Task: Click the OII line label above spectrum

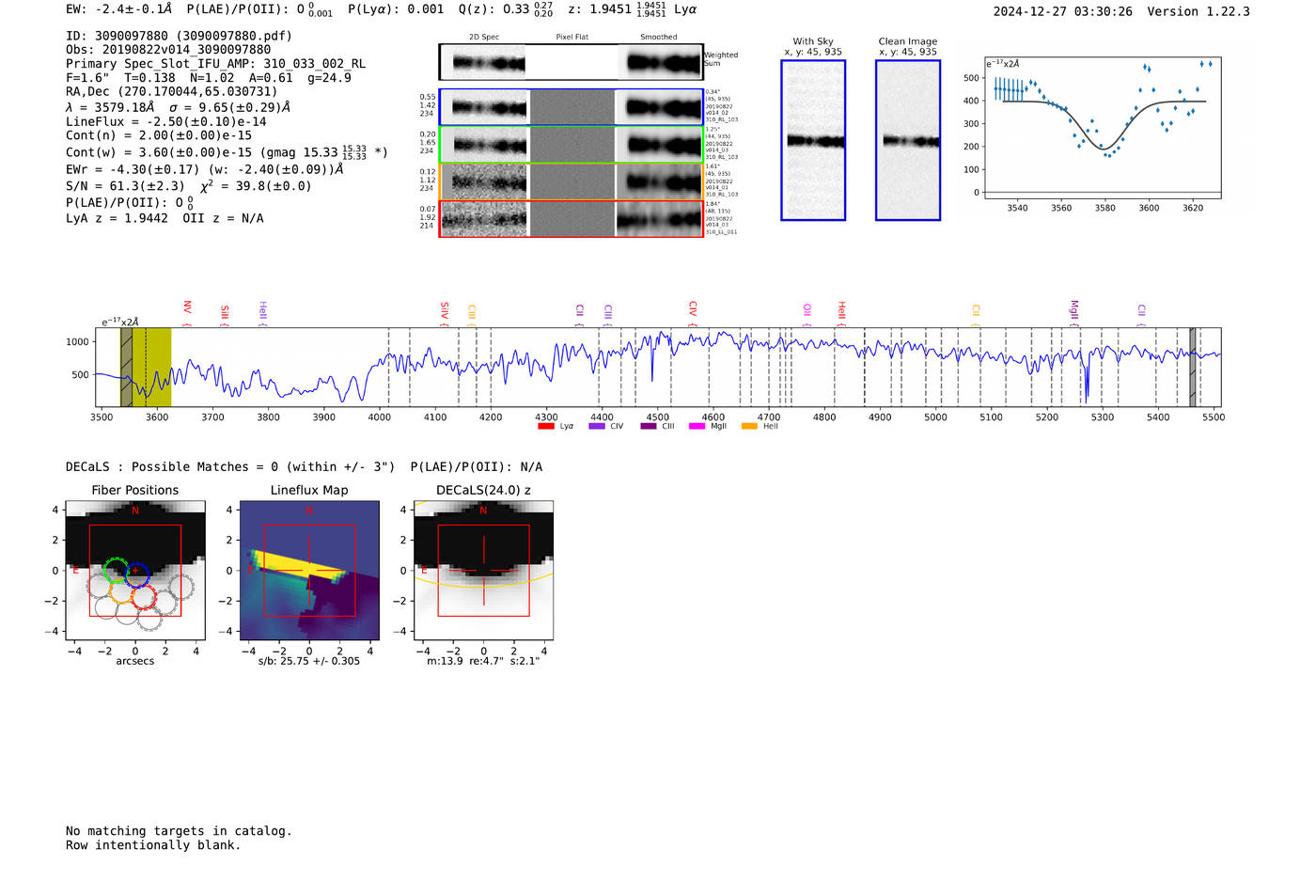Action: point(807,310)
